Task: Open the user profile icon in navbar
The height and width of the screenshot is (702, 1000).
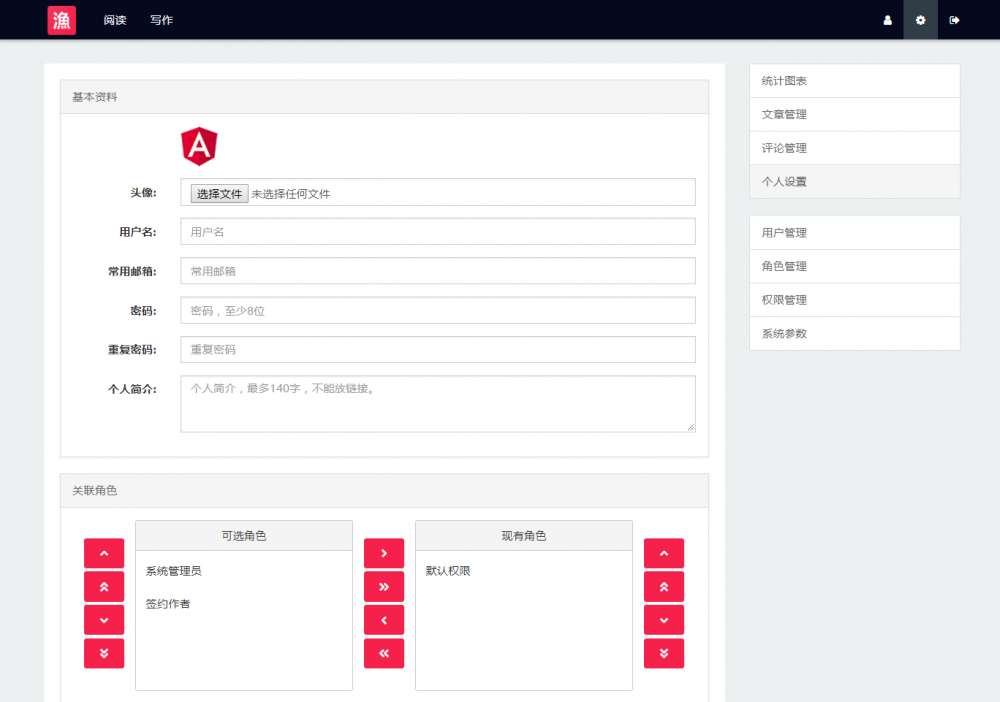Action: (887, 20)
